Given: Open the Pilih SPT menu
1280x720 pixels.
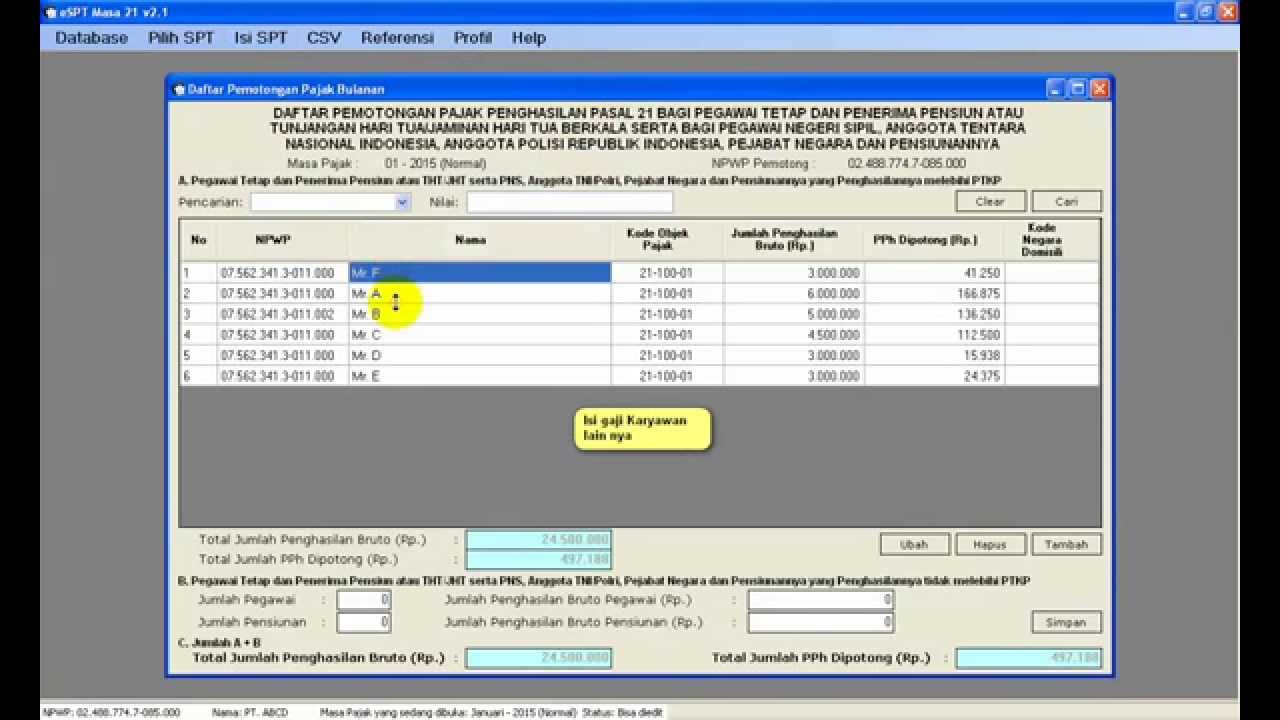Looking at the screenshot, I should [x=181, y=38].
